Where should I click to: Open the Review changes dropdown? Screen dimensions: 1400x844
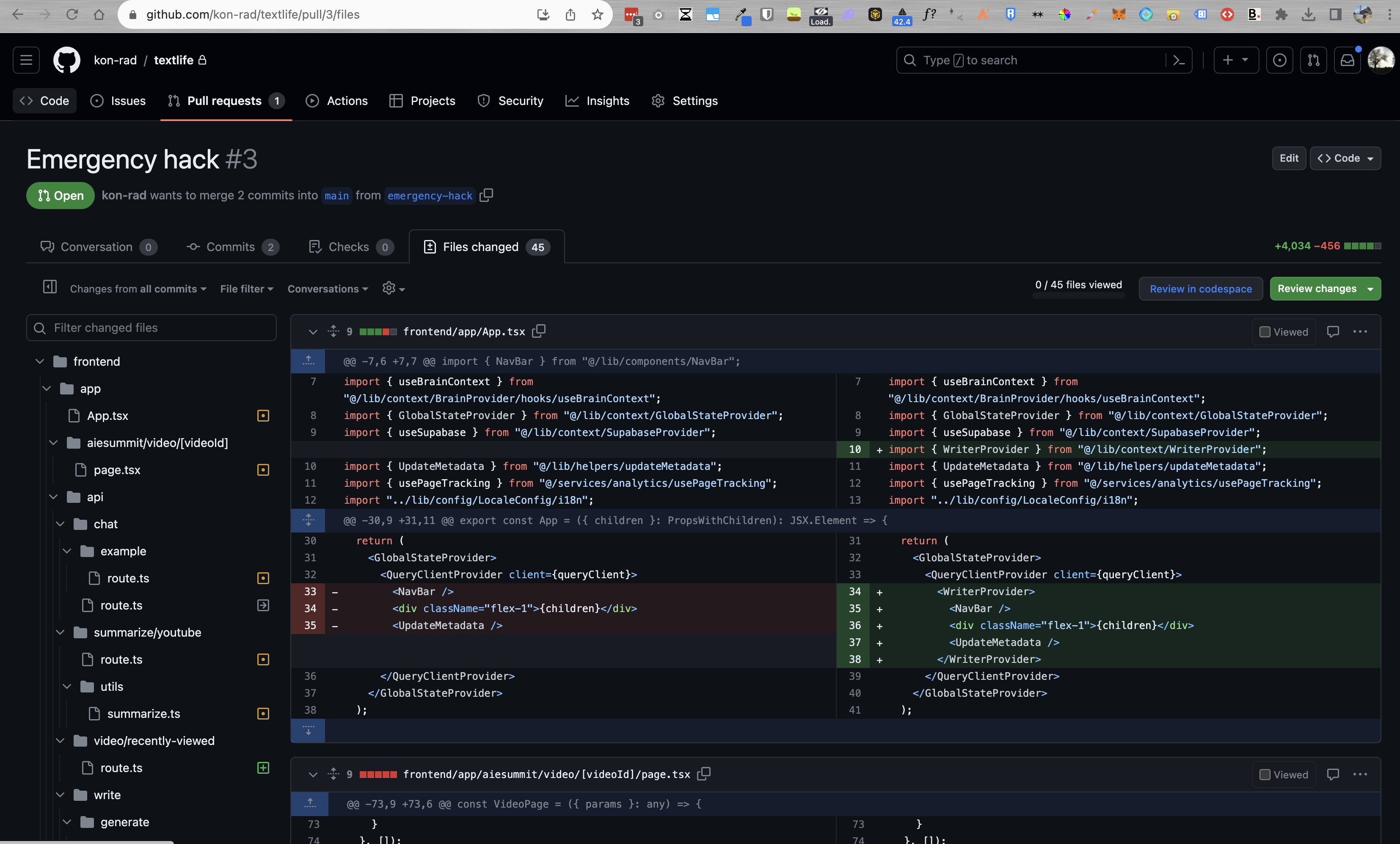[1324, 289]
